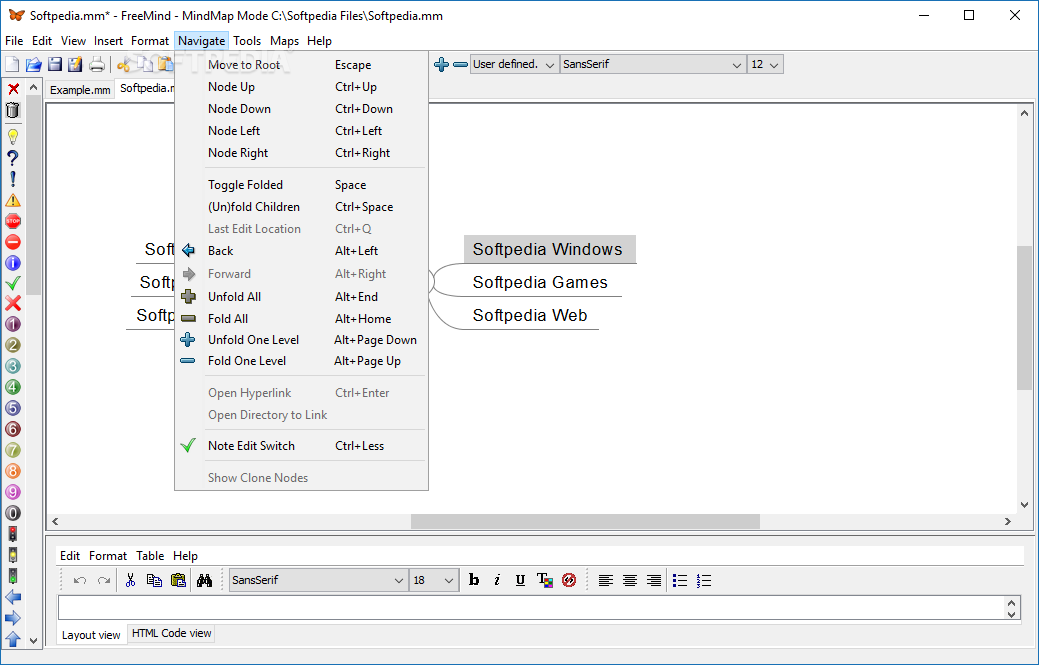Cut text with scissors in note editor

pos(131,580)
